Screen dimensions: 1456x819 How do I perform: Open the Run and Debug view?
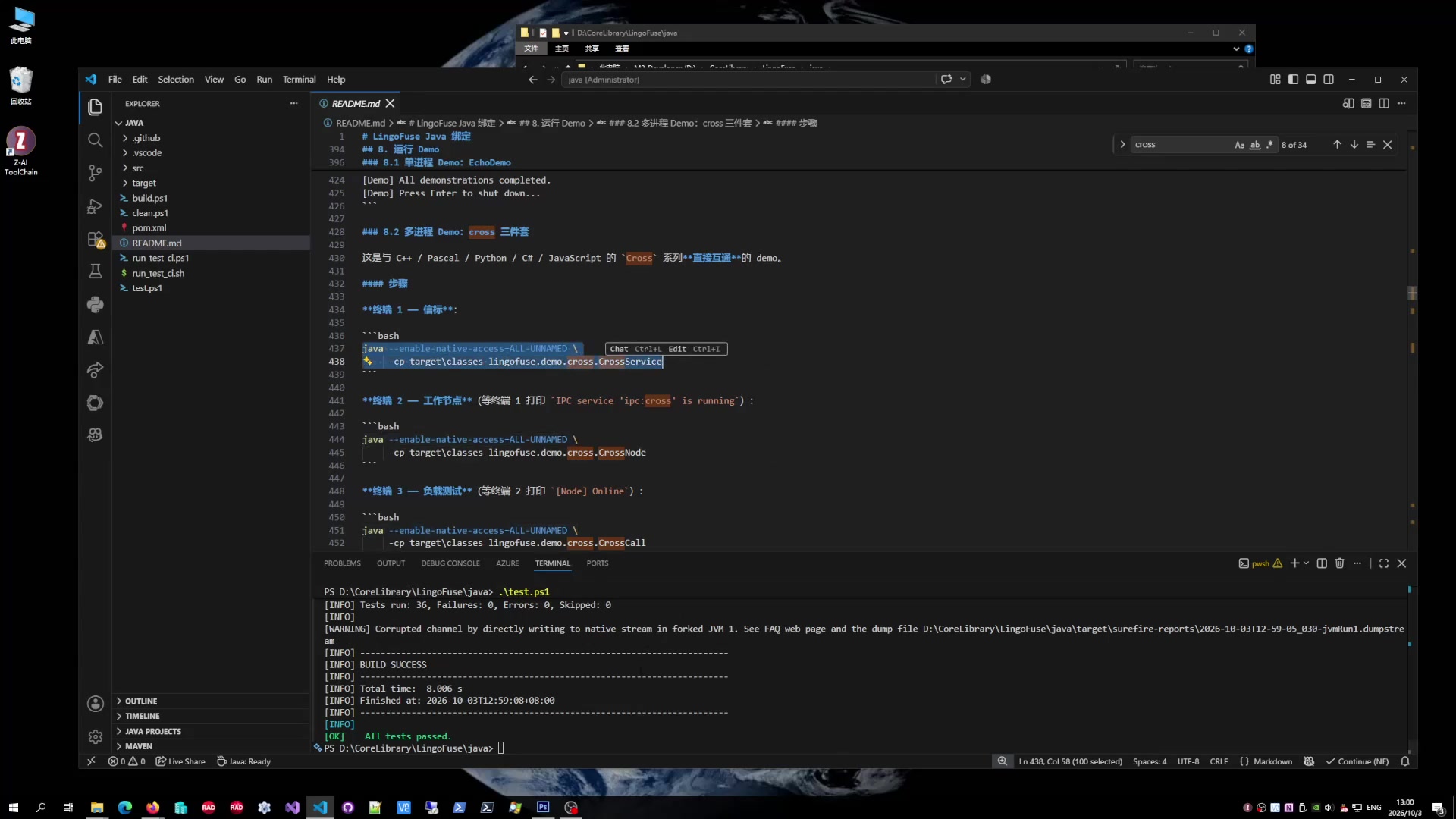point(95,206)
